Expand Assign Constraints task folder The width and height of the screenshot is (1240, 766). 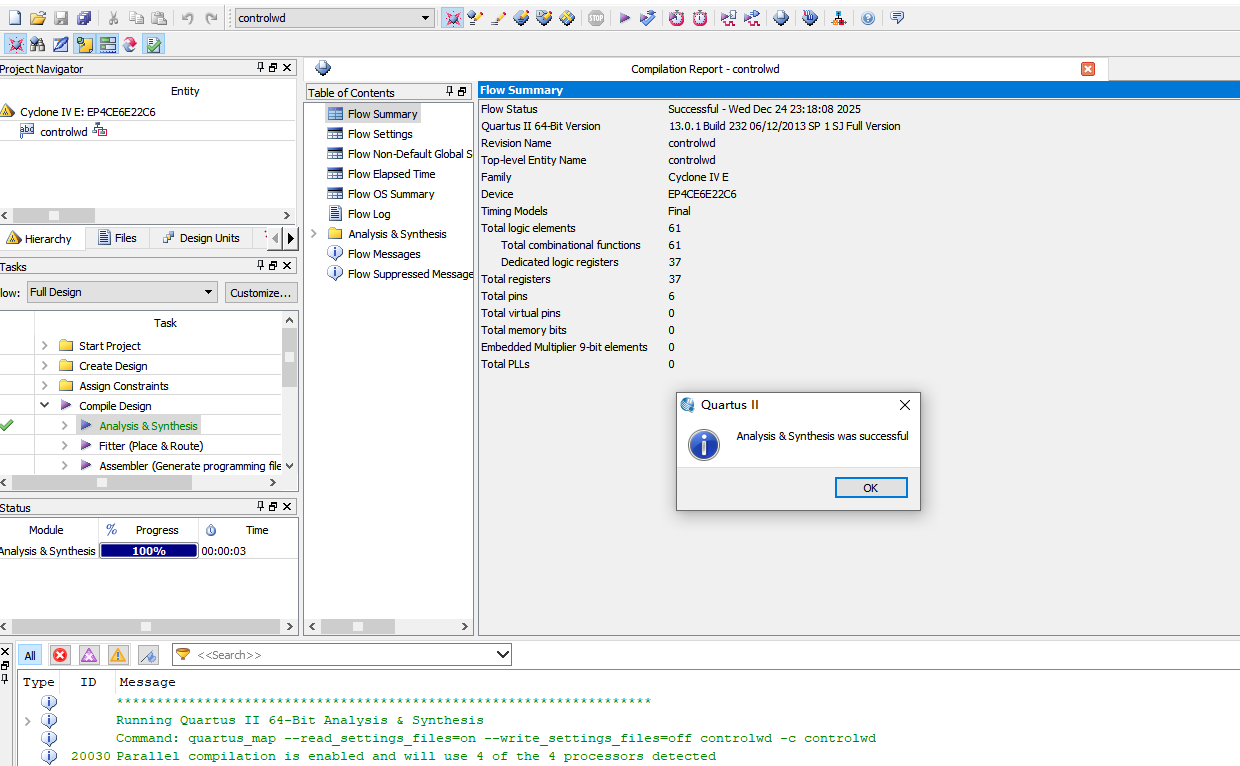point(44,386)
